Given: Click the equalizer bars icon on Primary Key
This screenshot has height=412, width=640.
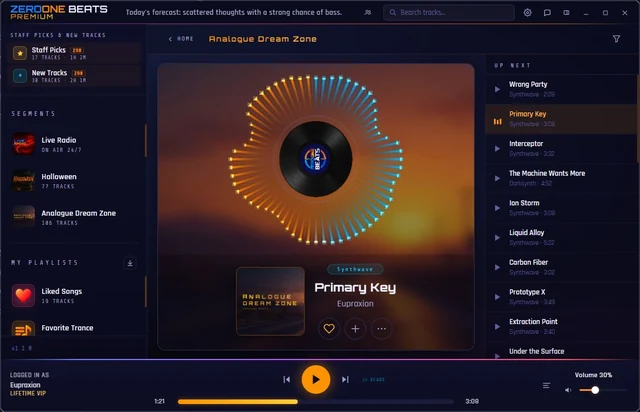Looking at the screenshot, I should (x=498, y=121).
